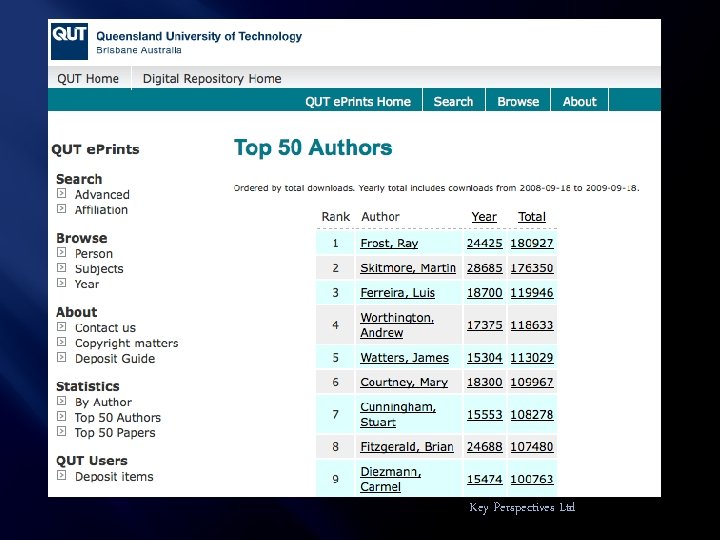Open author Watters, James
This screenshot has width=720, height=540.
[404, 358]
